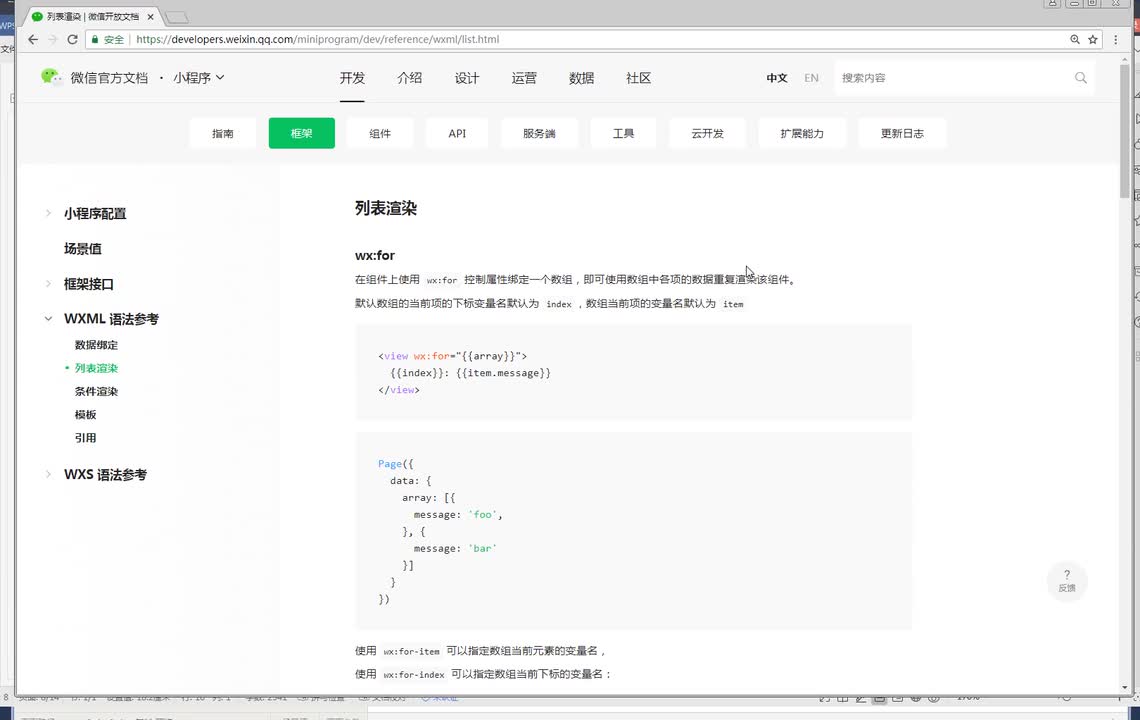
Task: Open 引用 sidebar page
Action: click(85, 438)
